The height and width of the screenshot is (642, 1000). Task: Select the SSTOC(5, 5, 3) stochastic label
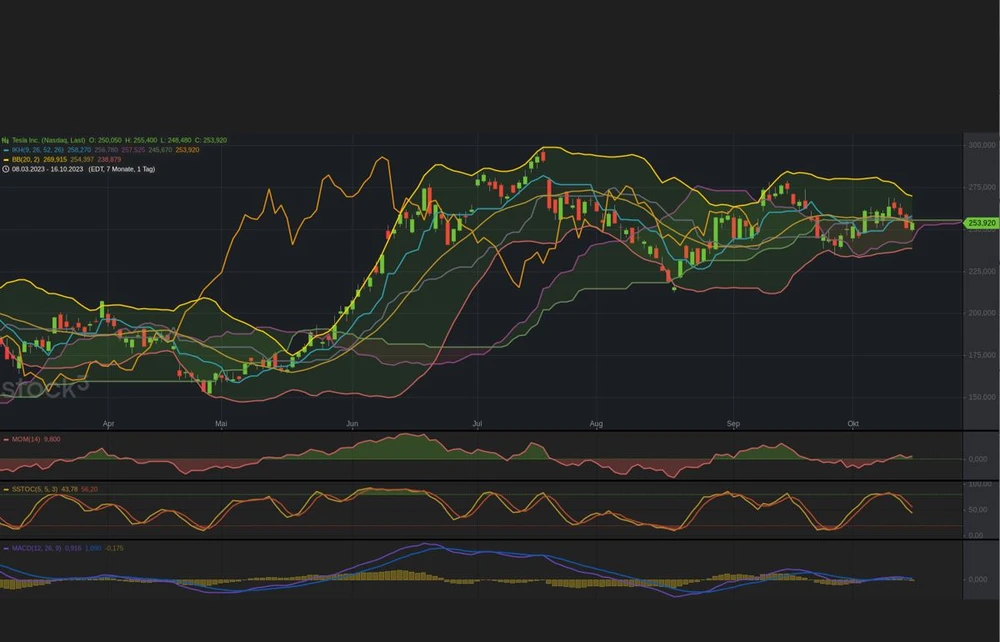click(x=34, y=489)
